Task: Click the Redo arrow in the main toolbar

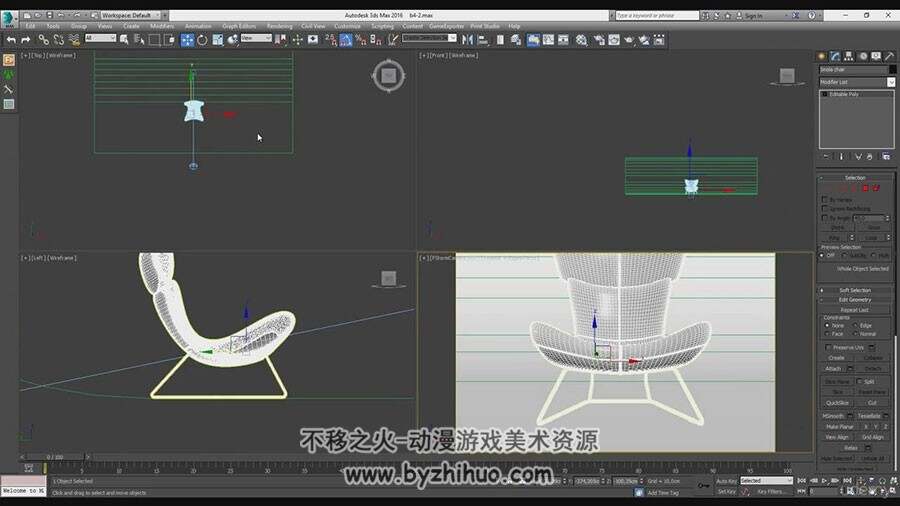Action: click(x=25, y=40)
